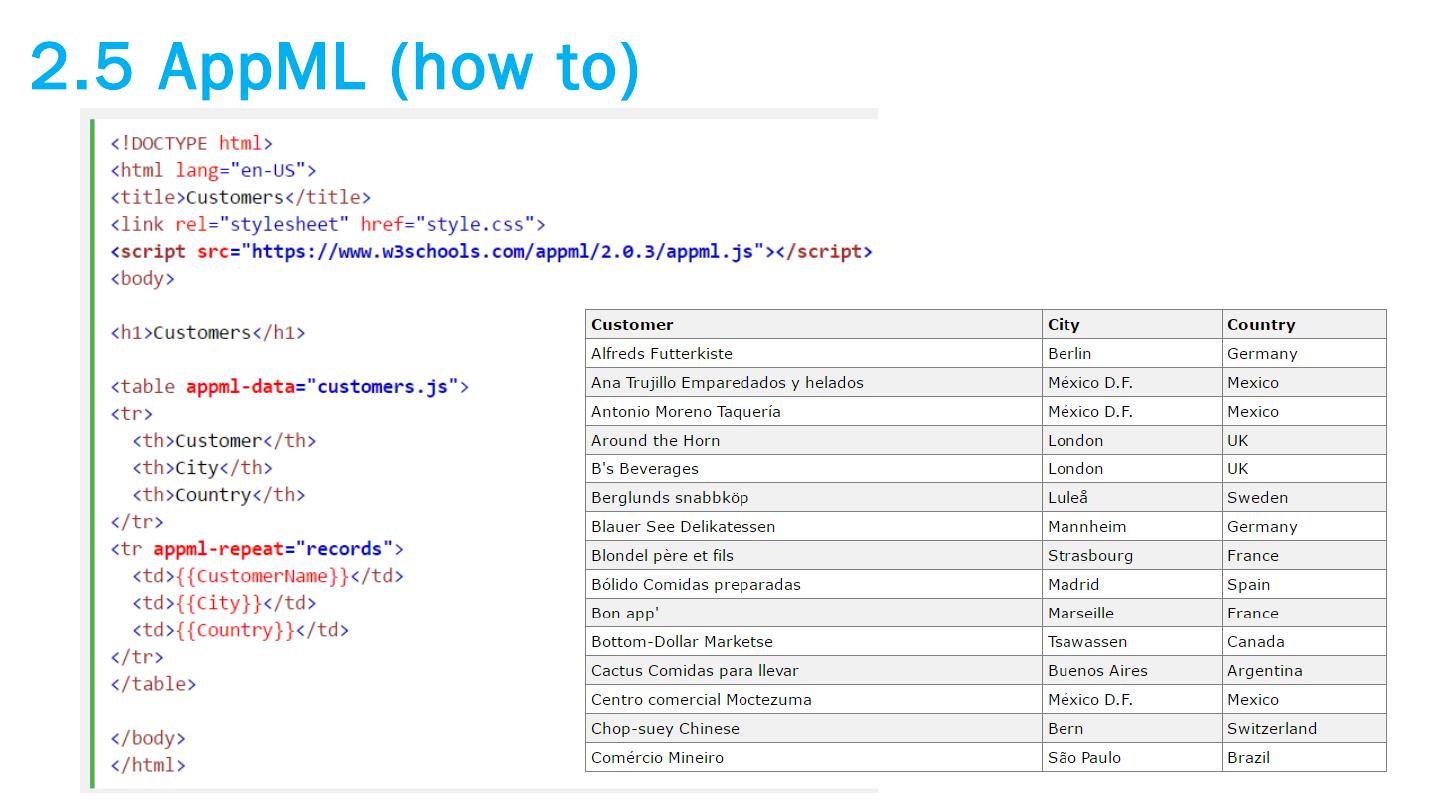This screenshot has width=1440, height=810.
Task: Click the <!DOCTYPE html> line in code
Action: click(191, 144)
